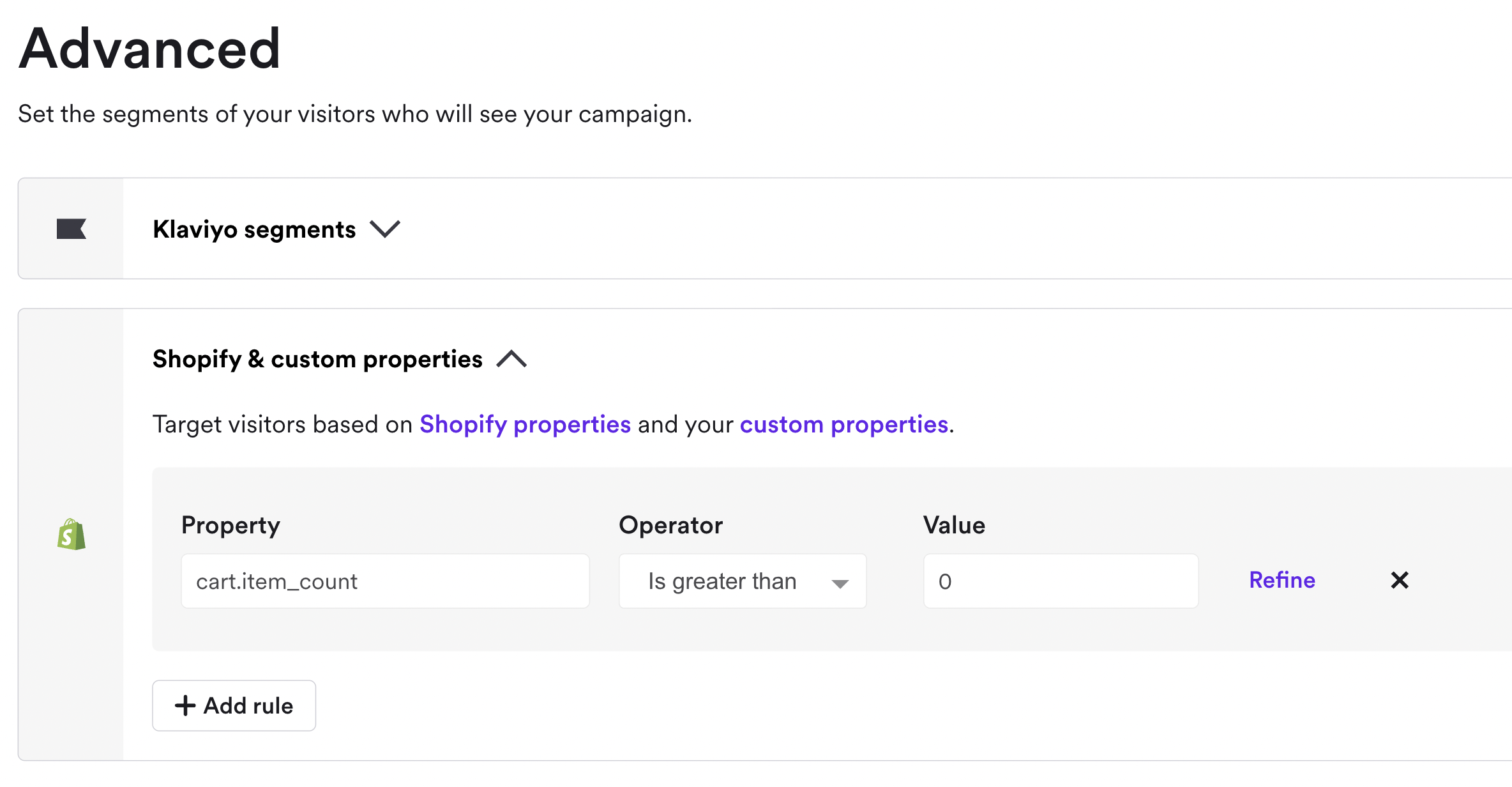Remove the cart.item_count rule with X
The height and width of the screenshot is (787, 1512).
coord(1399,580)
